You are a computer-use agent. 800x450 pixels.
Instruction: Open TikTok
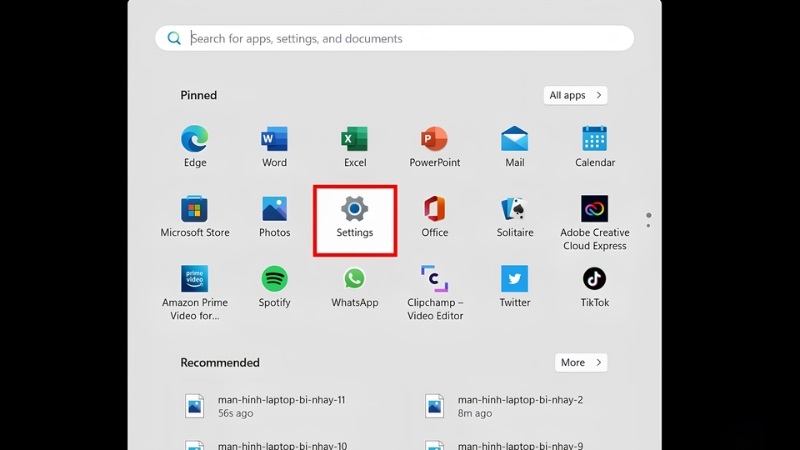(594, 286)
